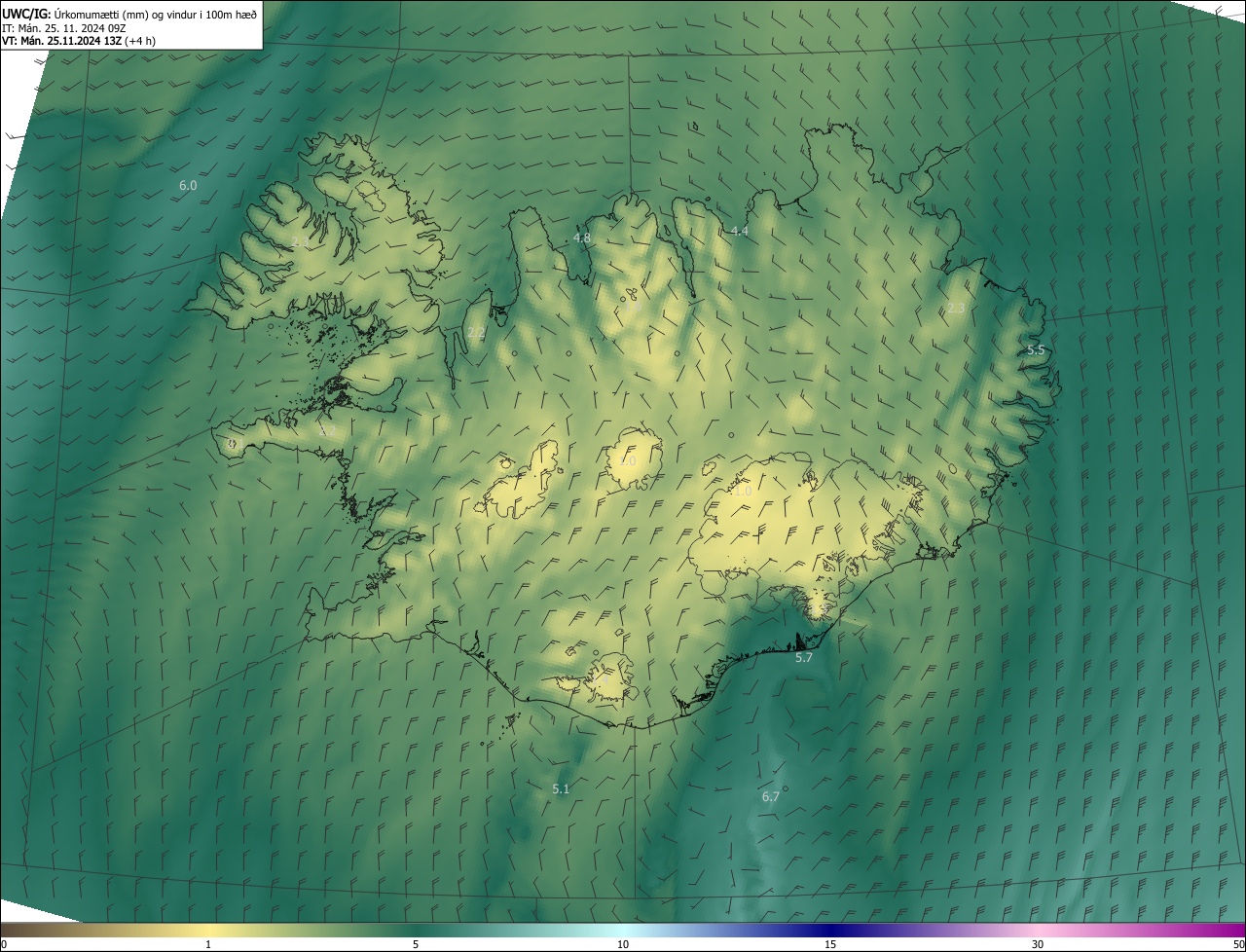Click the color scale tick label 15
The width and height of the screenshot is (1246, 952).
tap(830, 944)
